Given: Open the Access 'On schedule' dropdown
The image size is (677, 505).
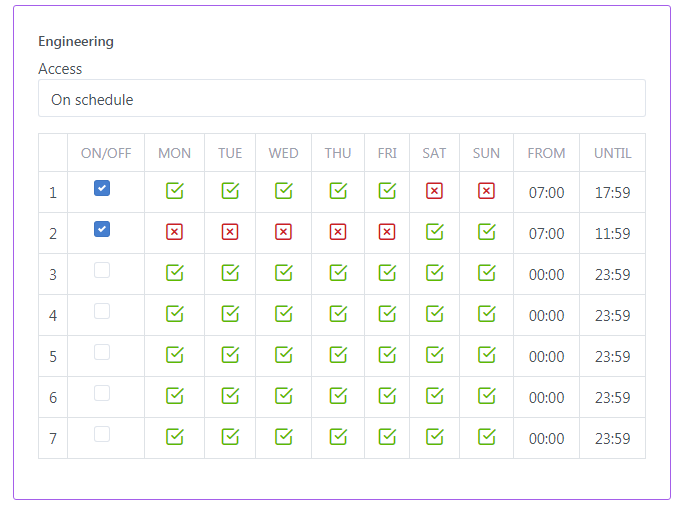Looking at the screenshot, I should coord(341,99).
